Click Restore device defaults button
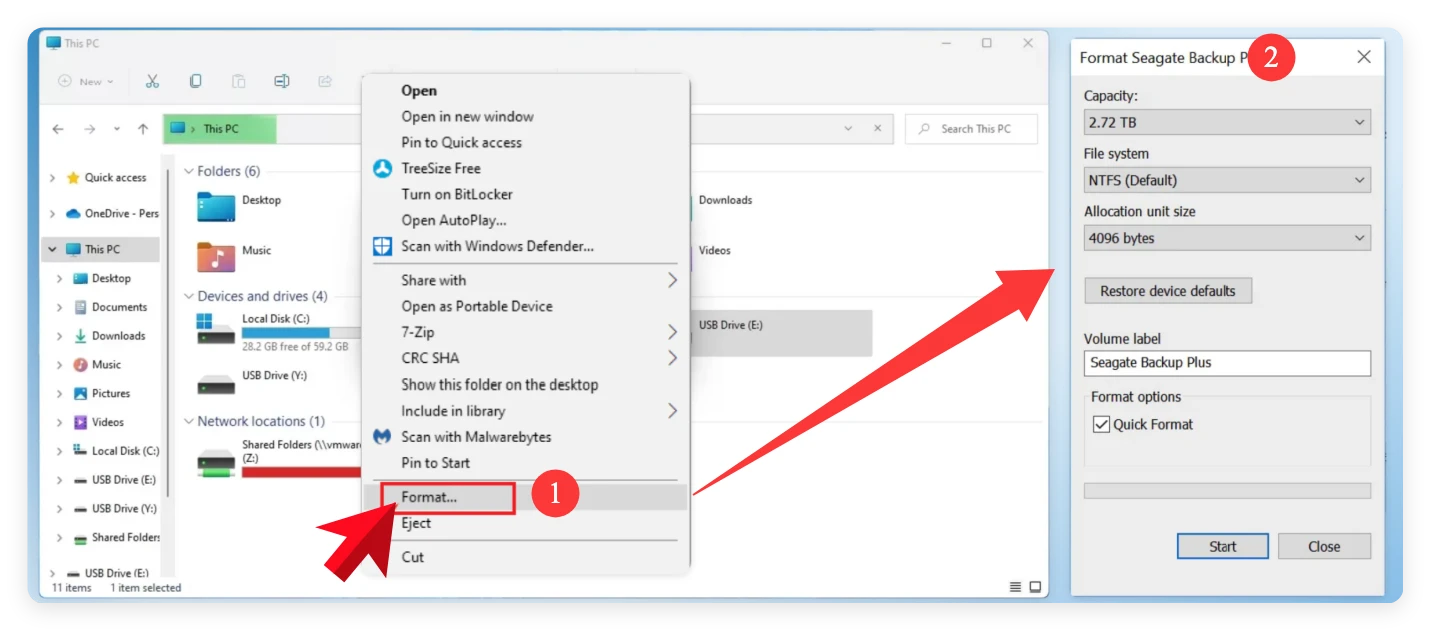 (x=1168, y=291)
